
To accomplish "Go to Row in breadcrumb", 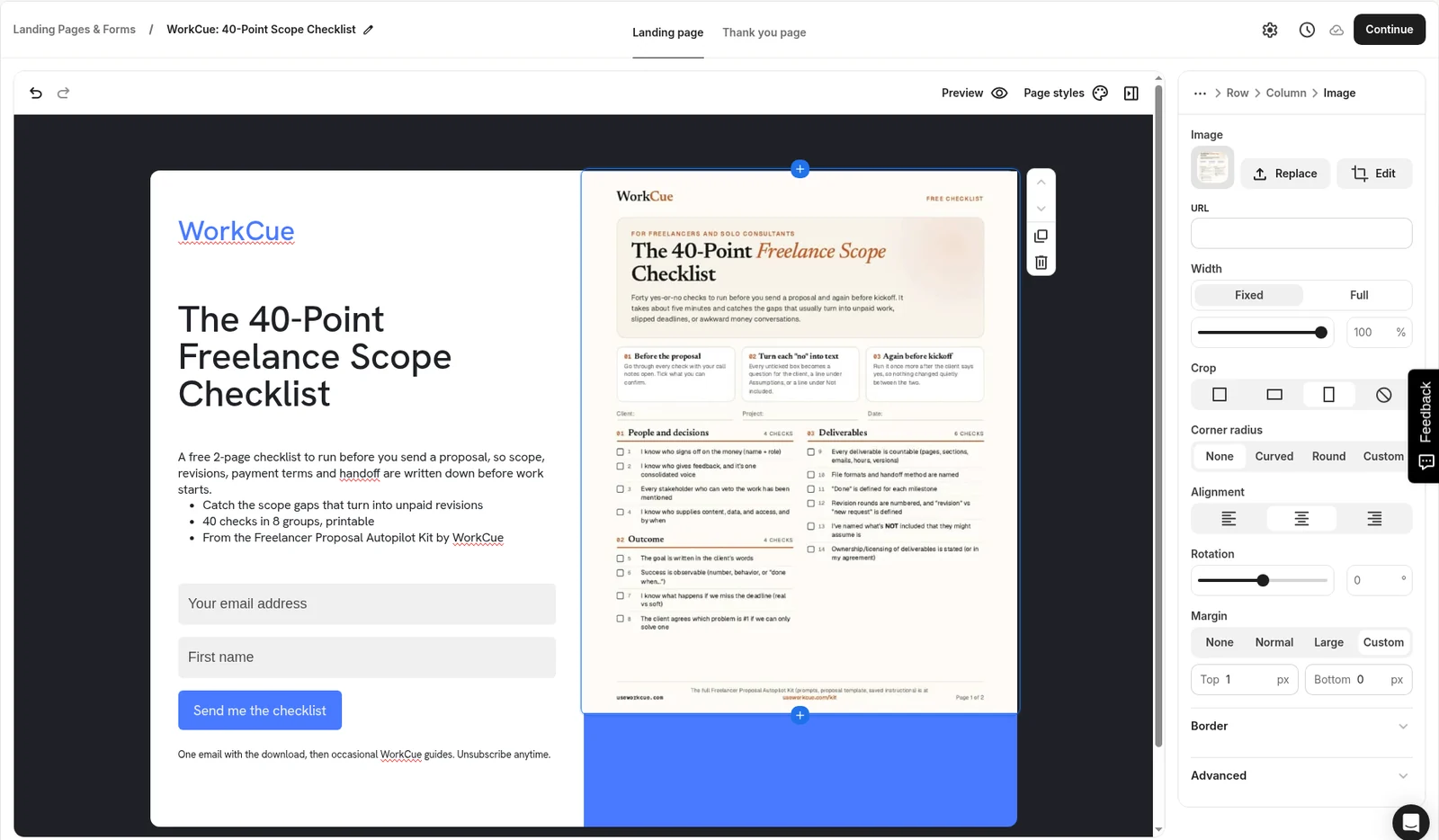I will click(1238, 93).
